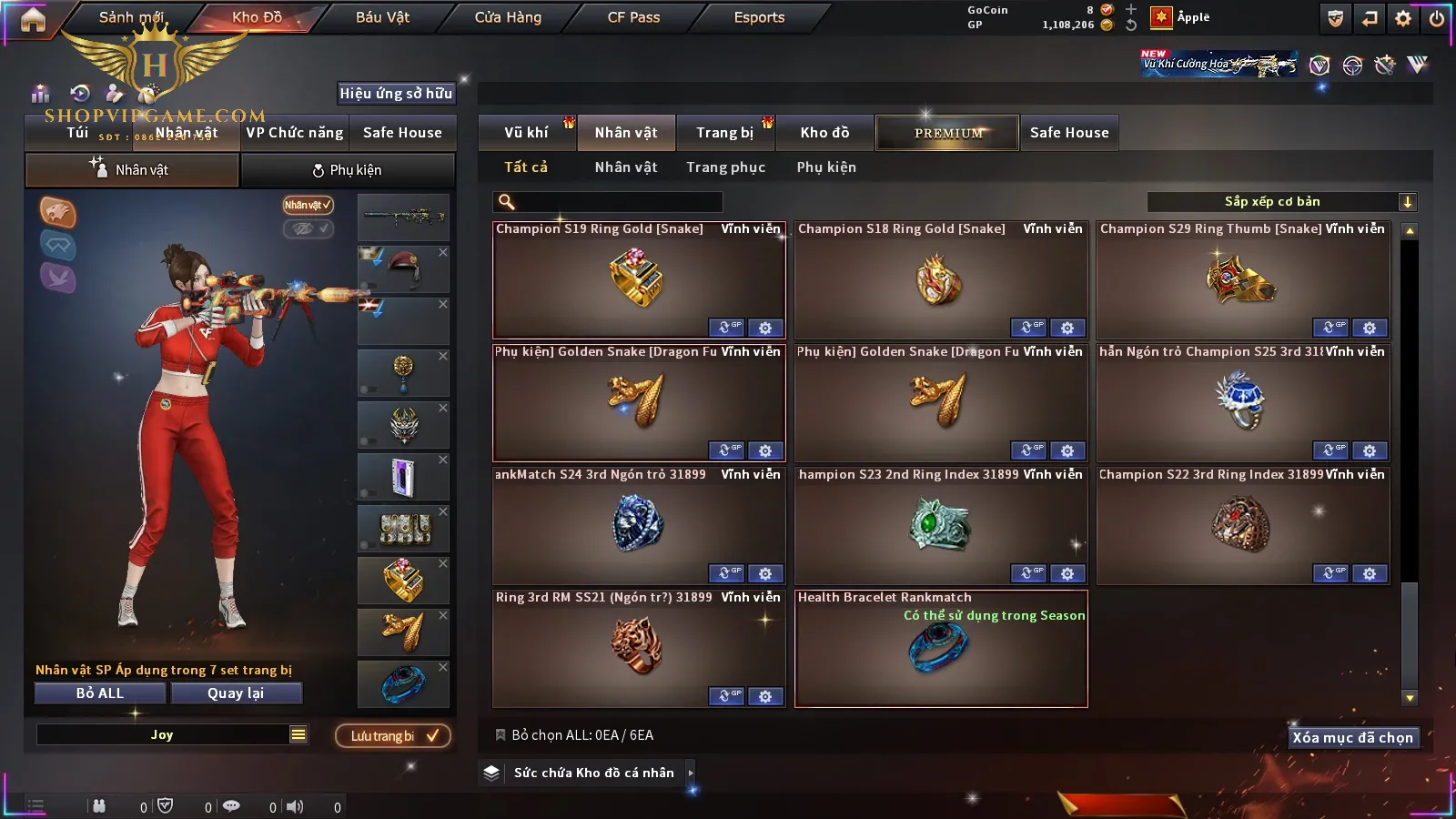Image resolution: width=1456 pixels, height=819 pixels.
Task: Open the Sắp xếp cơ bản sort dropdown
Action: coord(1281,202)
